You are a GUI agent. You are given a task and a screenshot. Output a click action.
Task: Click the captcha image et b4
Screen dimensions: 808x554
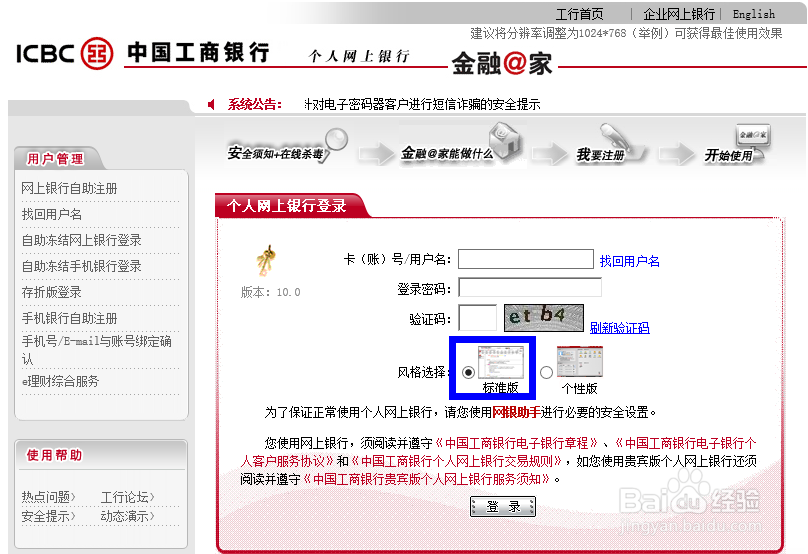click(x=544, y=317)
